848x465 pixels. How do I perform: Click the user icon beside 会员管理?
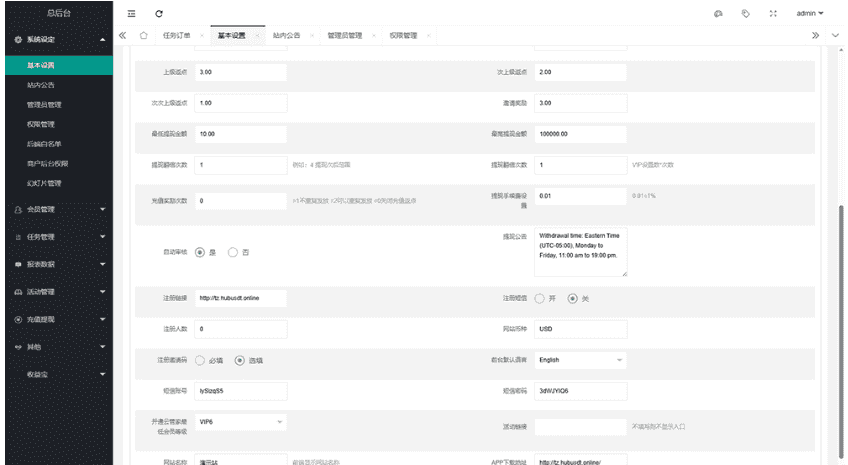18,210
